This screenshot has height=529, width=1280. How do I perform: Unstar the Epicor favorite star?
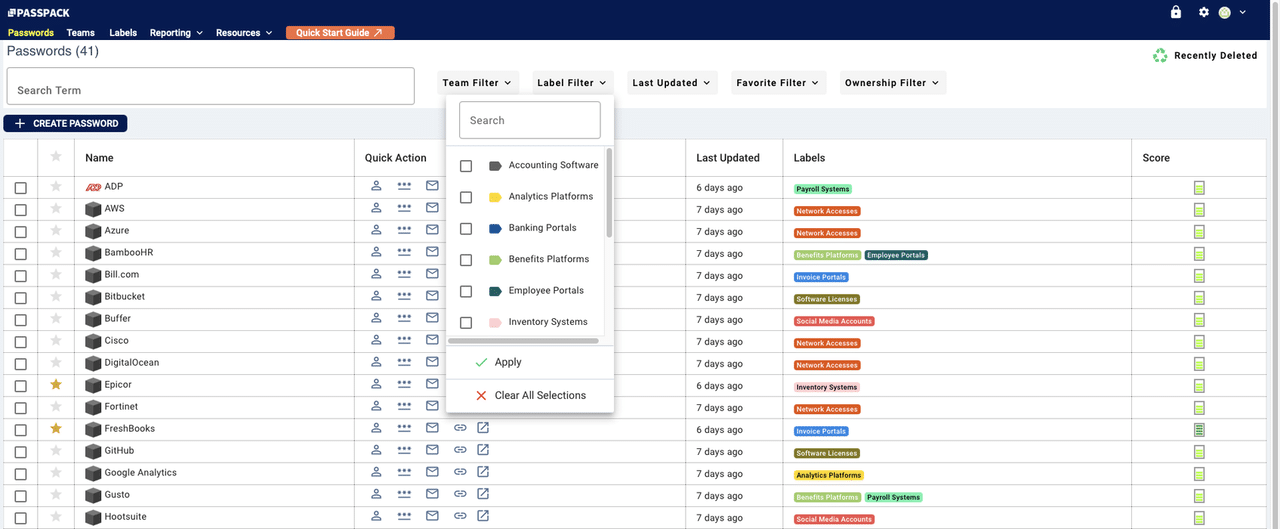[56, 384]
